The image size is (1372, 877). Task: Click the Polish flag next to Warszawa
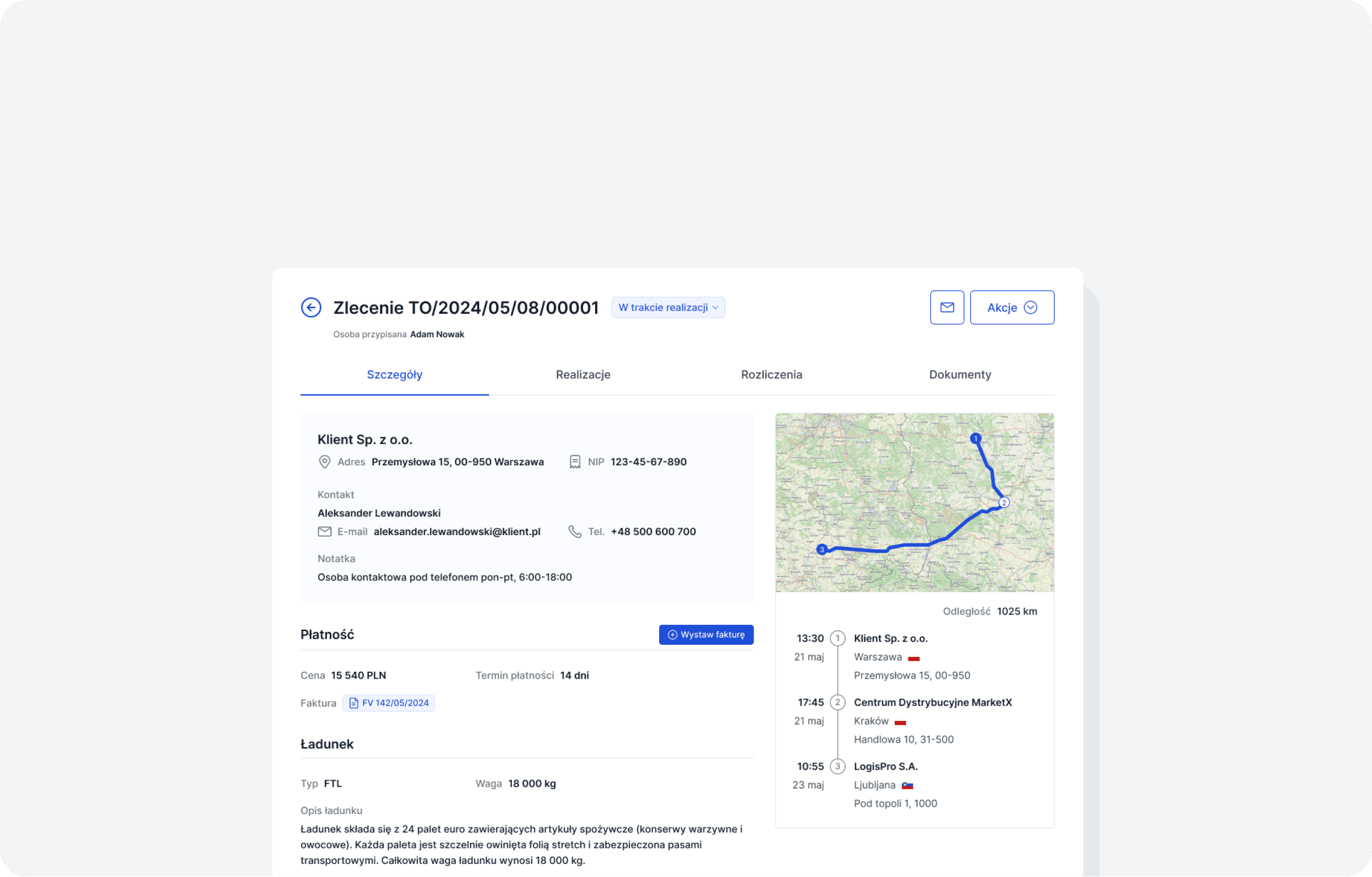[x=914, y=658]
